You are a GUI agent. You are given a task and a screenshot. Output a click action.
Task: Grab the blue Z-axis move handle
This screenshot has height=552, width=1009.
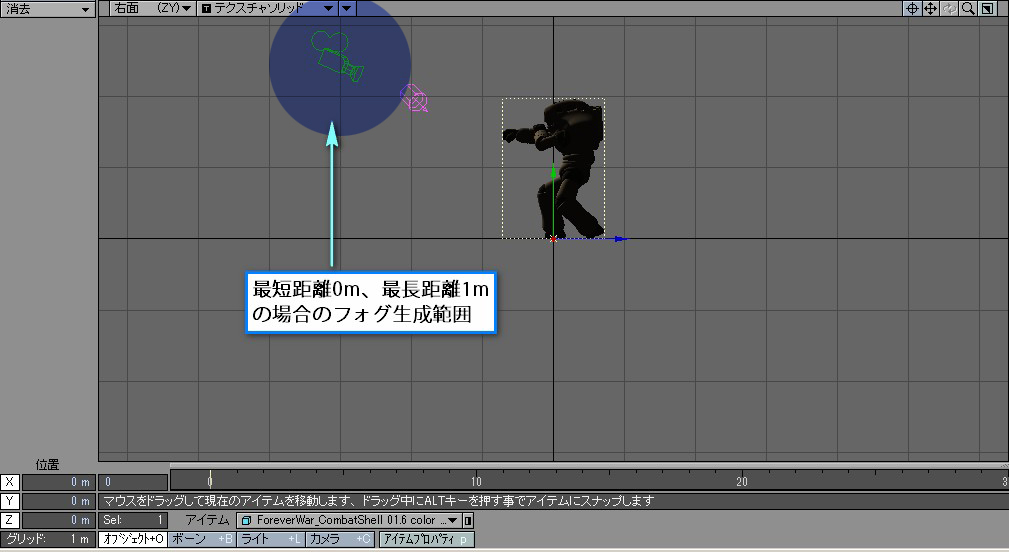[x=620, y=239]
